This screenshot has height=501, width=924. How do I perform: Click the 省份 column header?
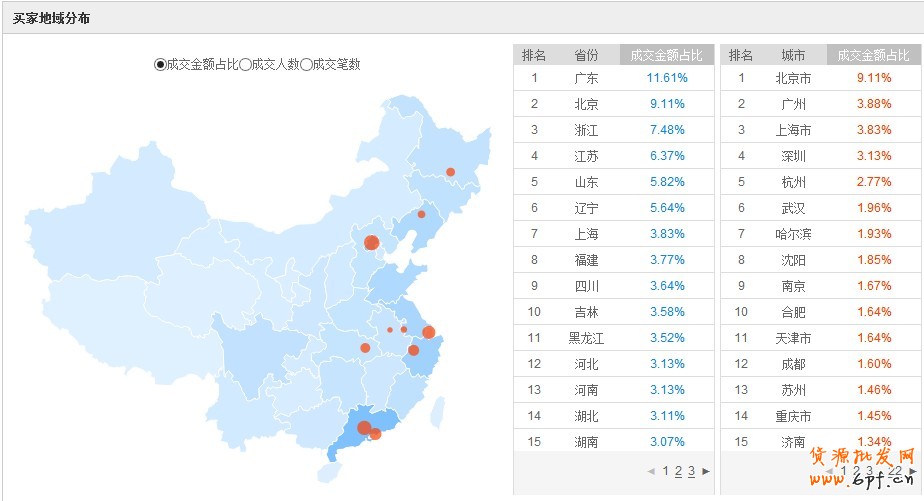pyautogui.click(x=586, y=55)
